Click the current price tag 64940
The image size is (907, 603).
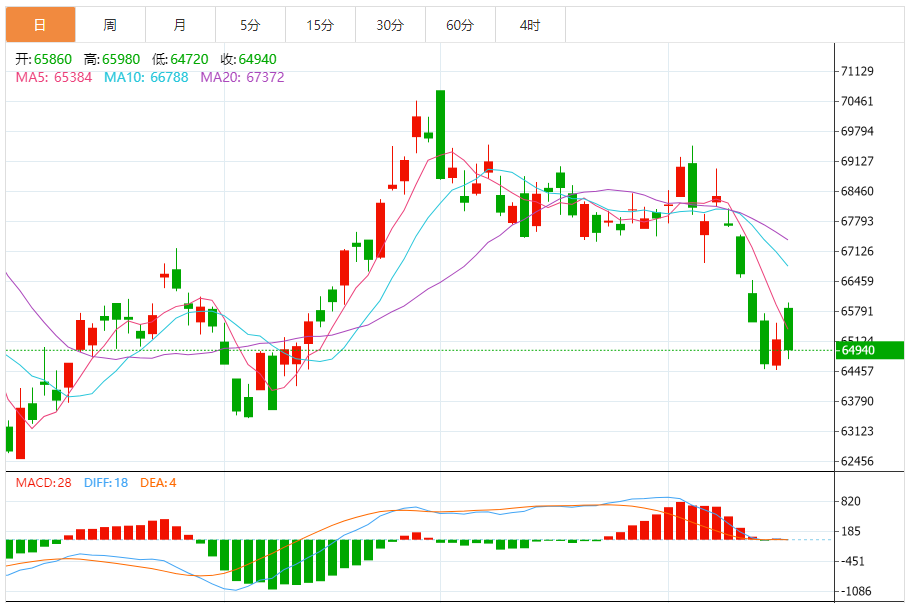click(x=869, y=350)
